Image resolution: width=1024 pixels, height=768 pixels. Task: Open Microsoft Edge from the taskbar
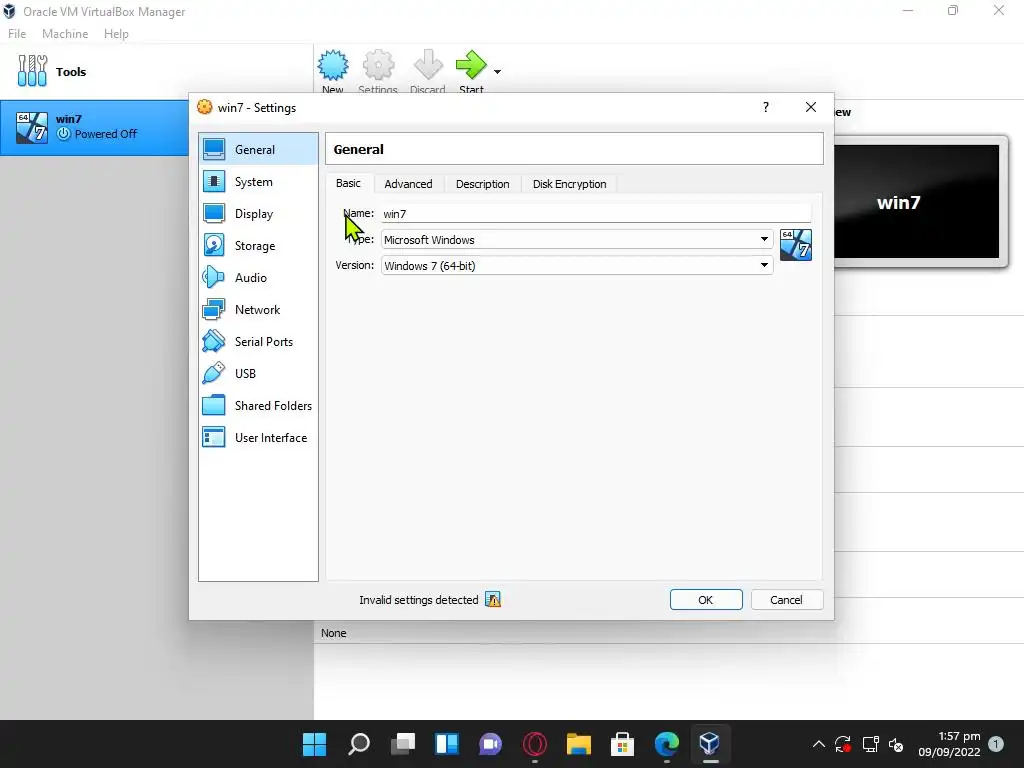coord(666,743)
